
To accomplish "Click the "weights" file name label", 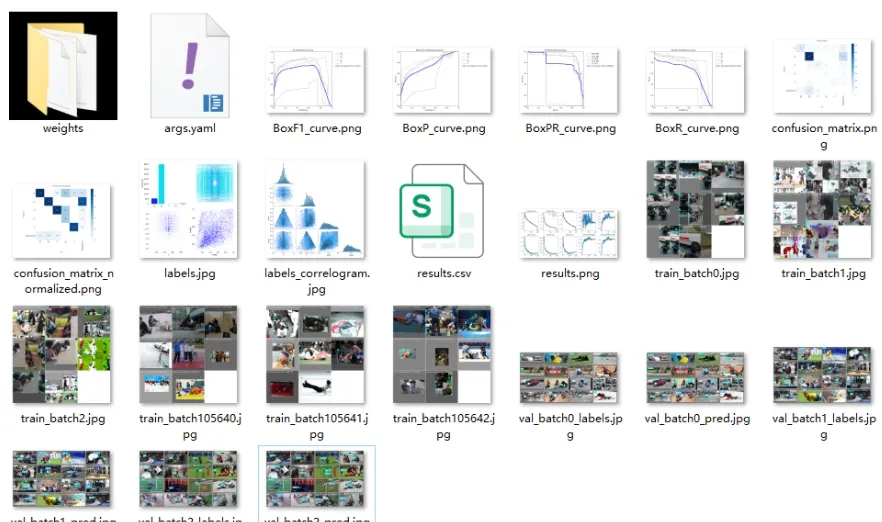I will tap(63, 128).
